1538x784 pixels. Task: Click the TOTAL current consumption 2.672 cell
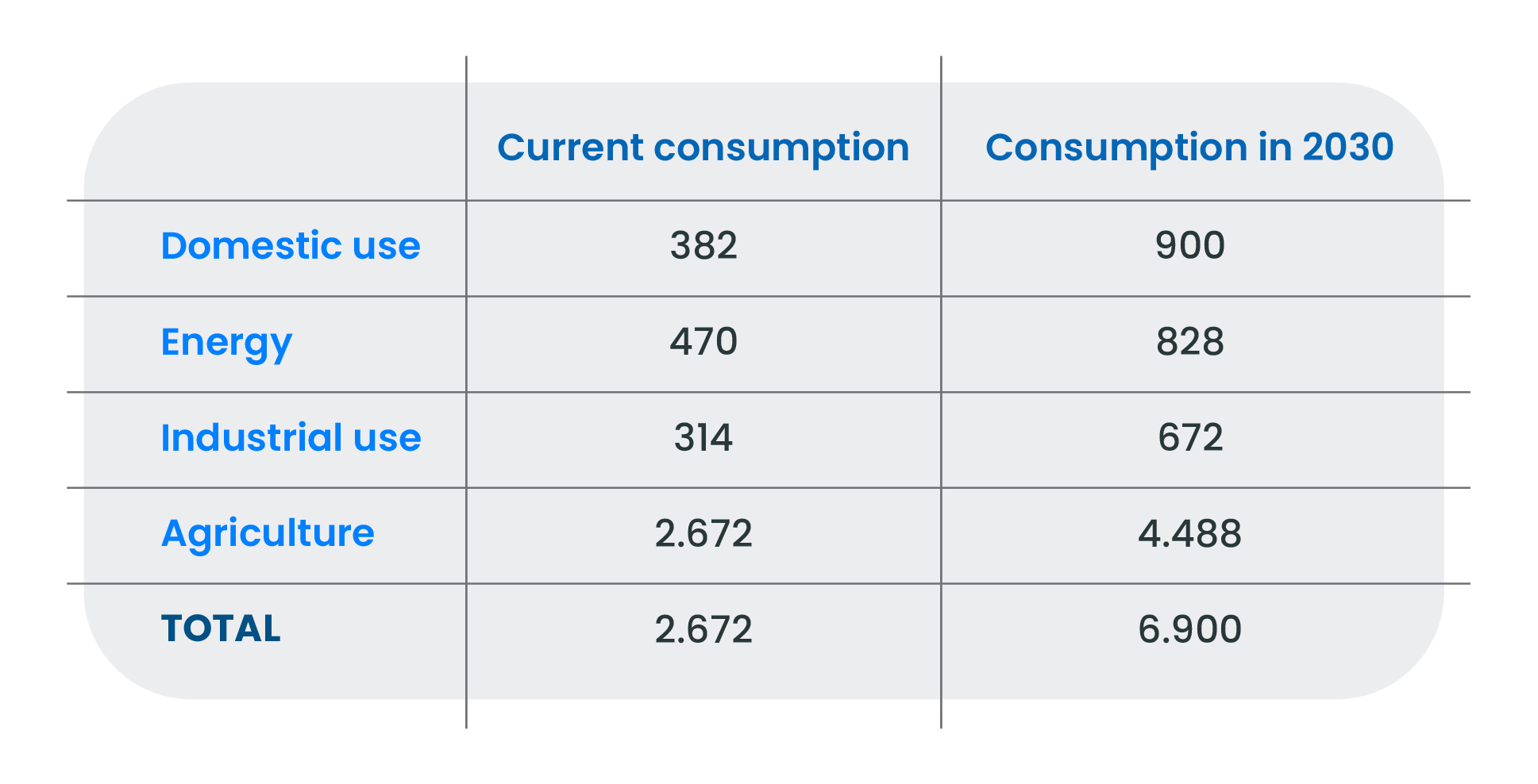703,629
